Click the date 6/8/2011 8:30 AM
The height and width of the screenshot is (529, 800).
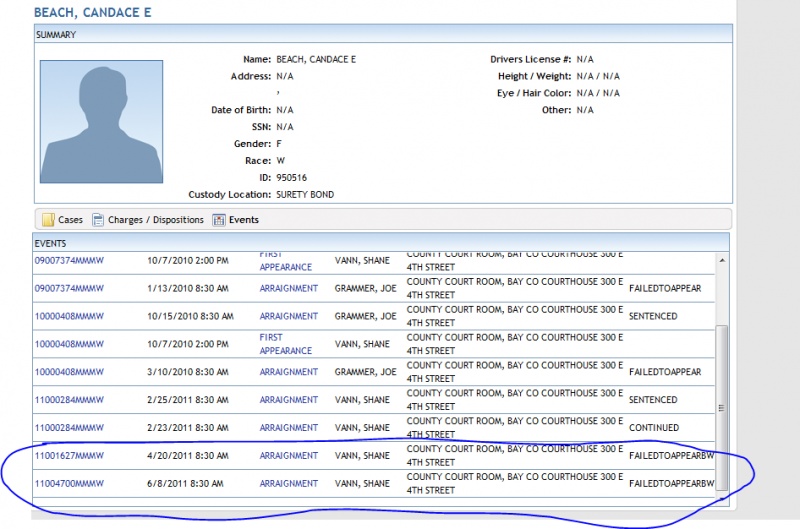click(185, 484)
